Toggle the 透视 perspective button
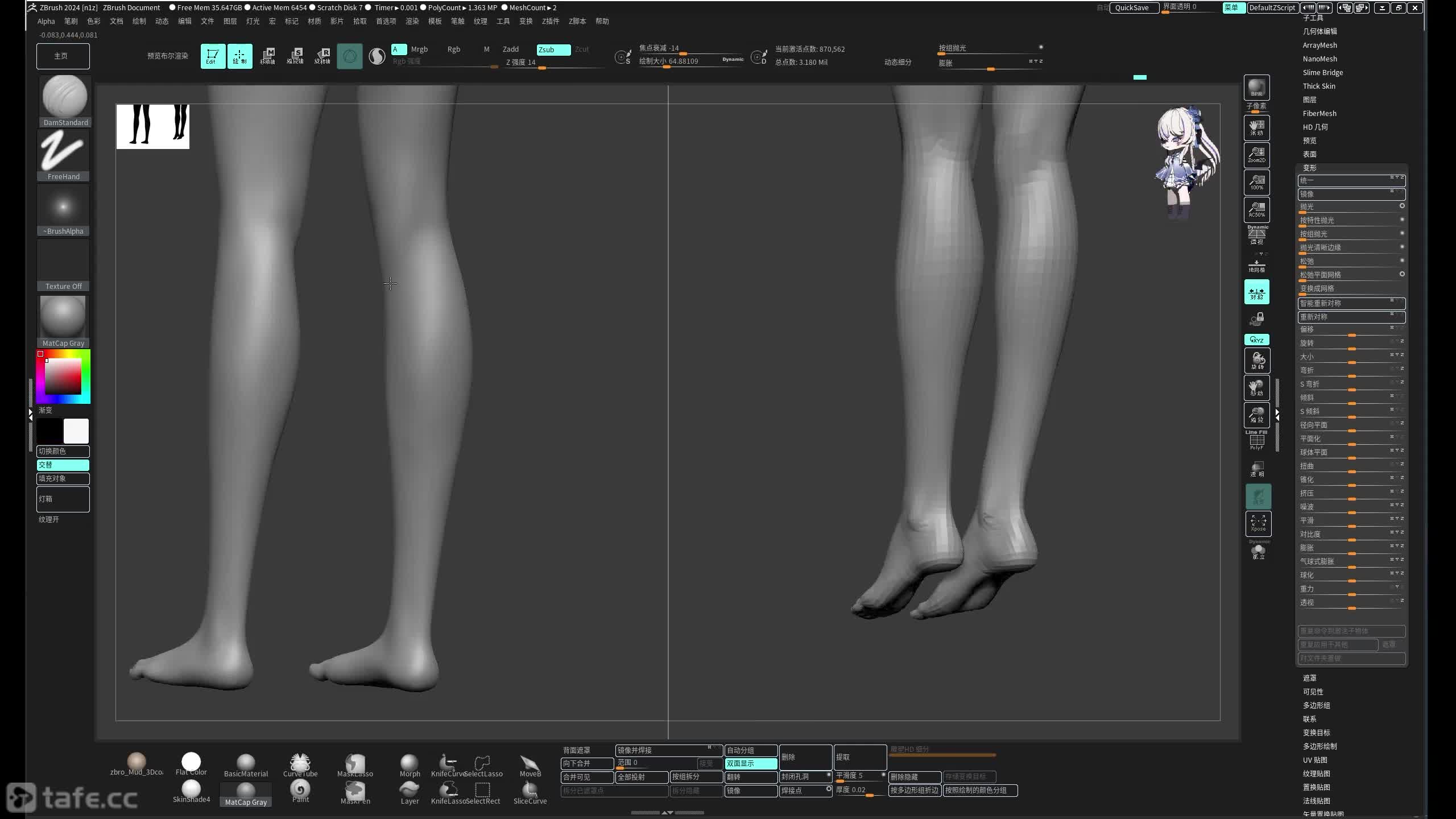Screen dimensions: 1456x819 [x=1256, y=235]
